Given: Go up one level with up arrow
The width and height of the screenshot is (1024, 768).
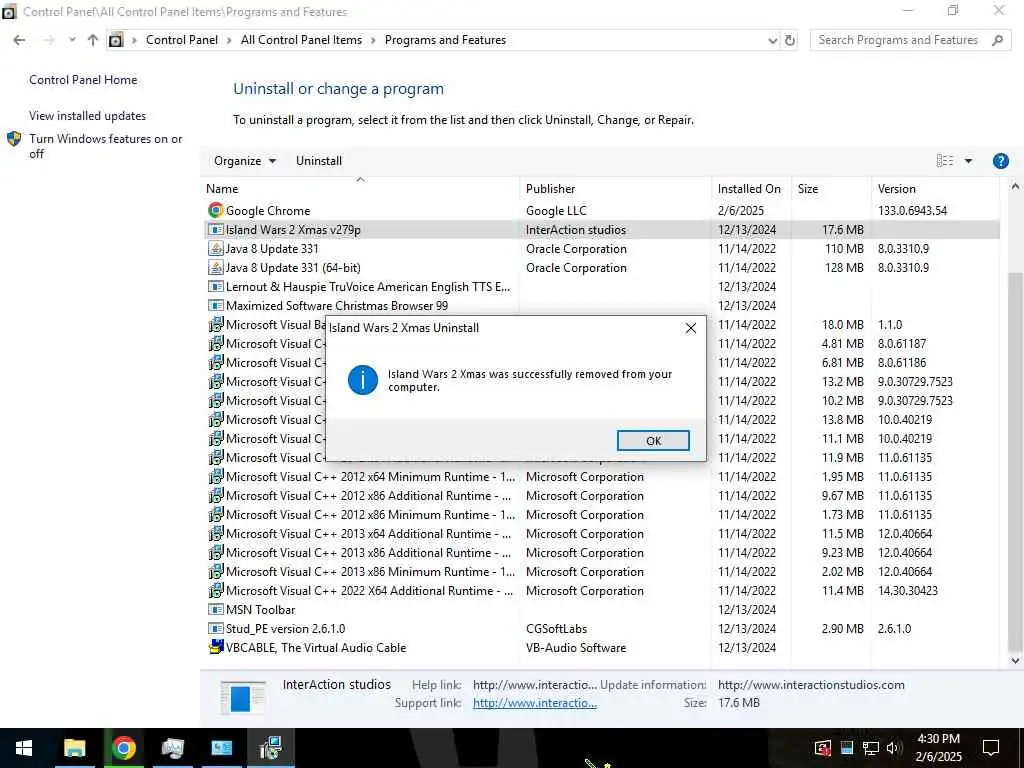Looking at the screenshot, I should 93,40.
